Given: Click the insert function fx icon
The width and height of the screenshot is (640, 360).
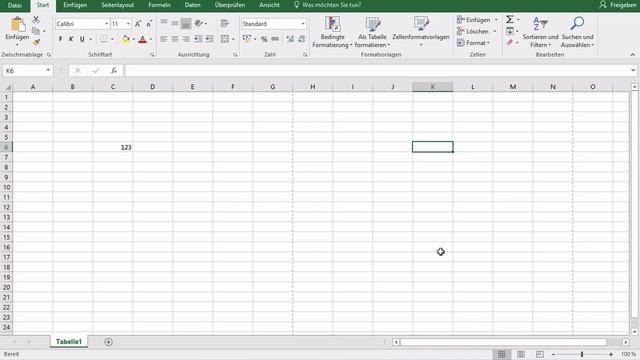Looking at the screenshot, I should [114, 71].
